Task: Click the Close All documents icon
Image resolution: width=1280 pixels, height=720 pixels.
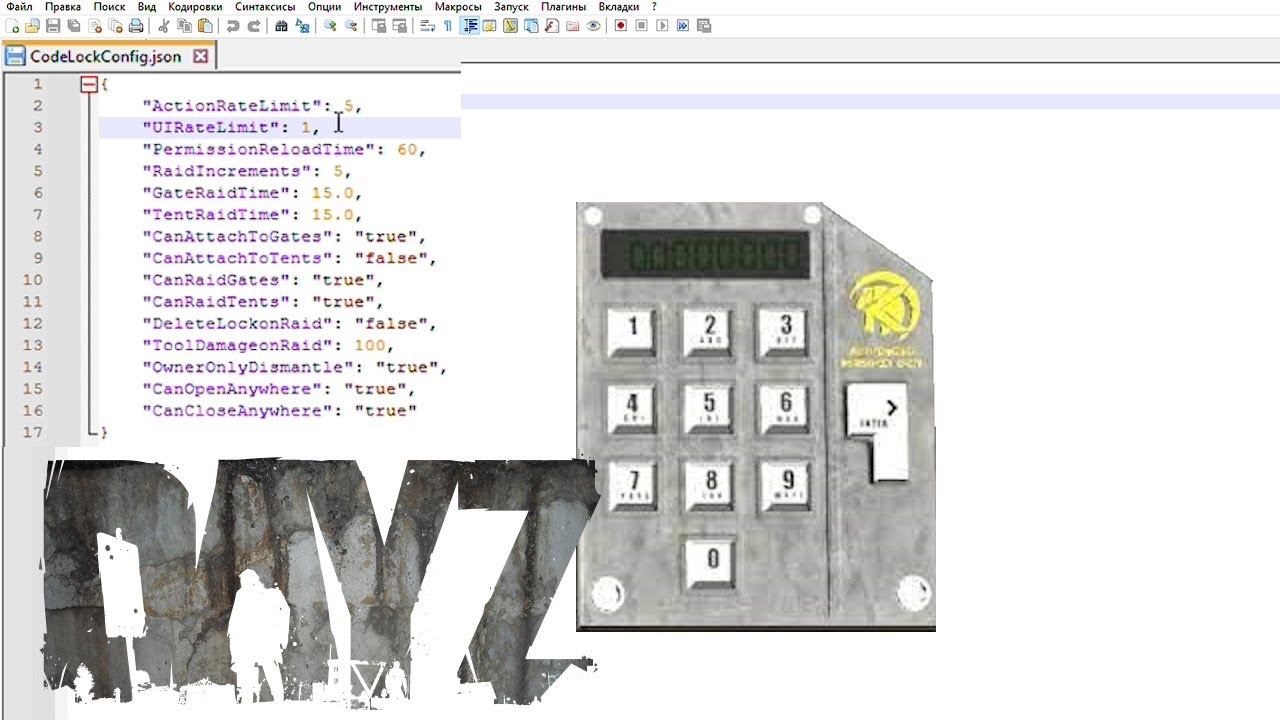Action: click(115, 26)
